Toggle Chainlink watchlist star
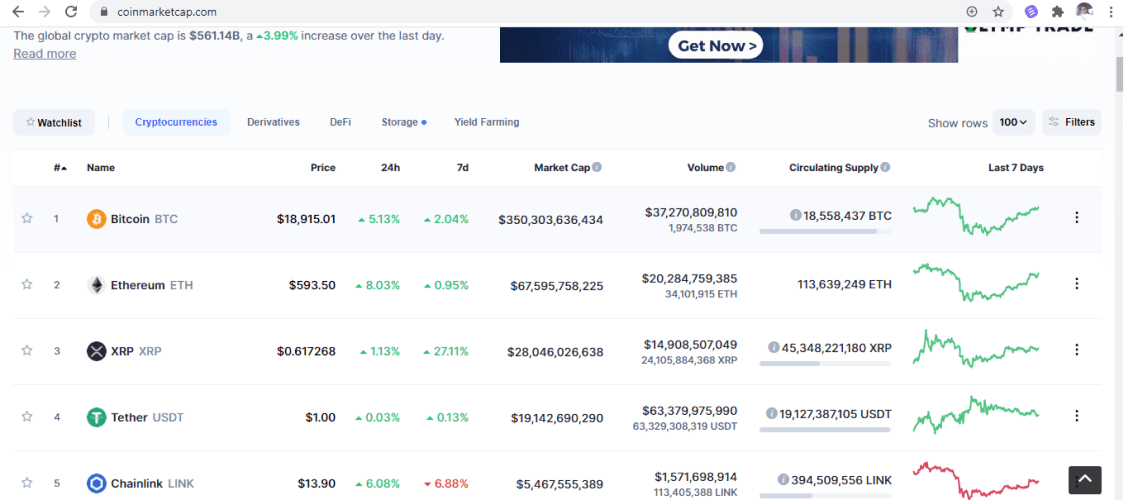Image resolution: width=1124 pixels, height=500 pixels. tap(27, 482)
